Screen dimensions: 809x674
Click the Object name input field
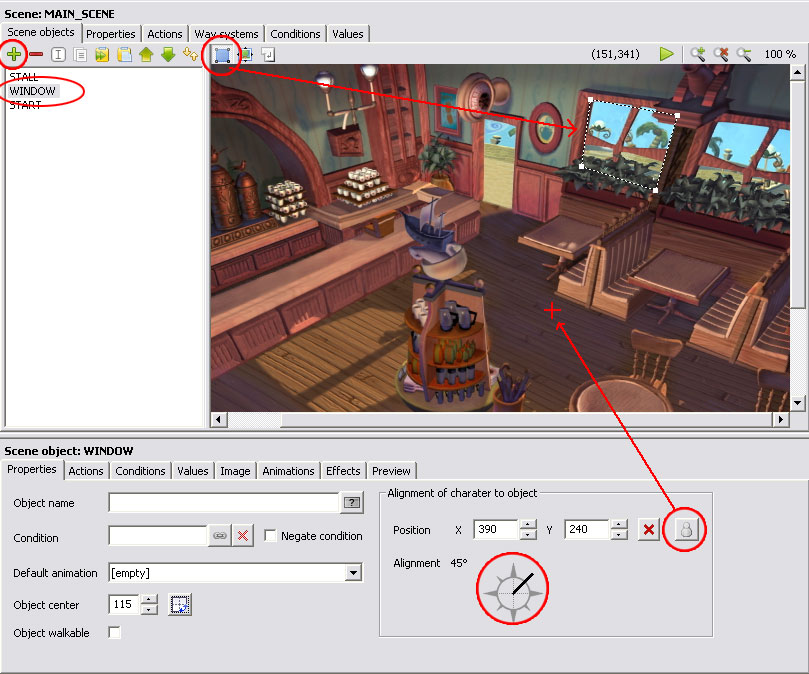click(x=223, y=502)
